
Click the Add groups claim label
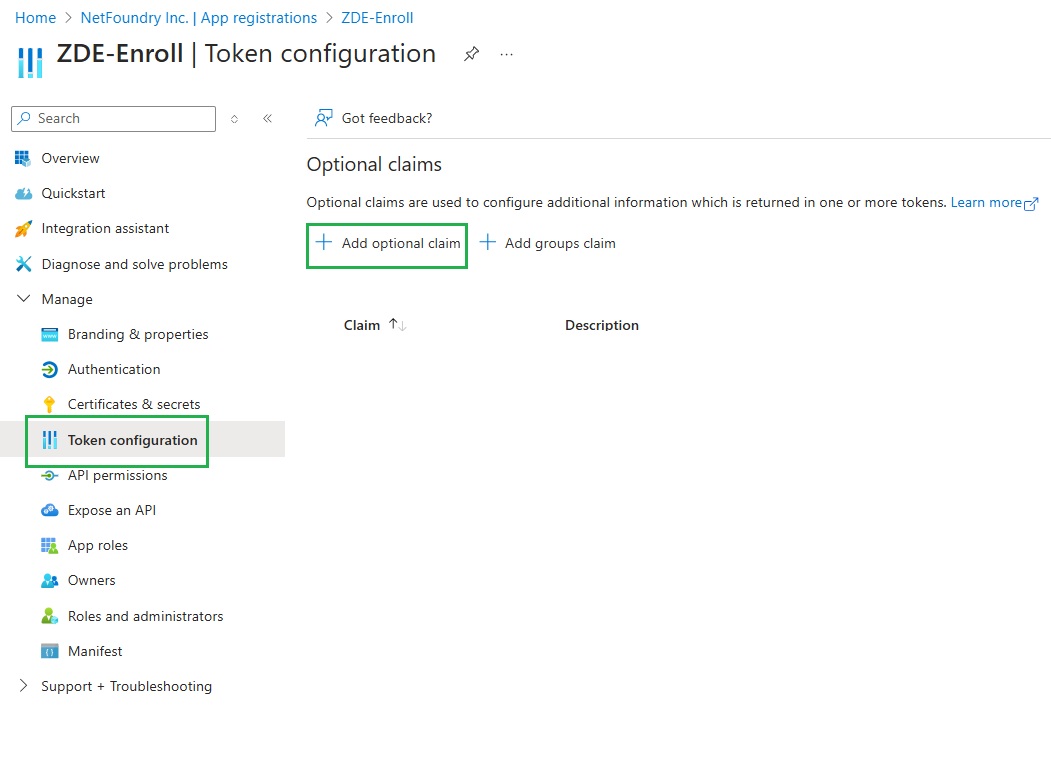coord(560,243)
